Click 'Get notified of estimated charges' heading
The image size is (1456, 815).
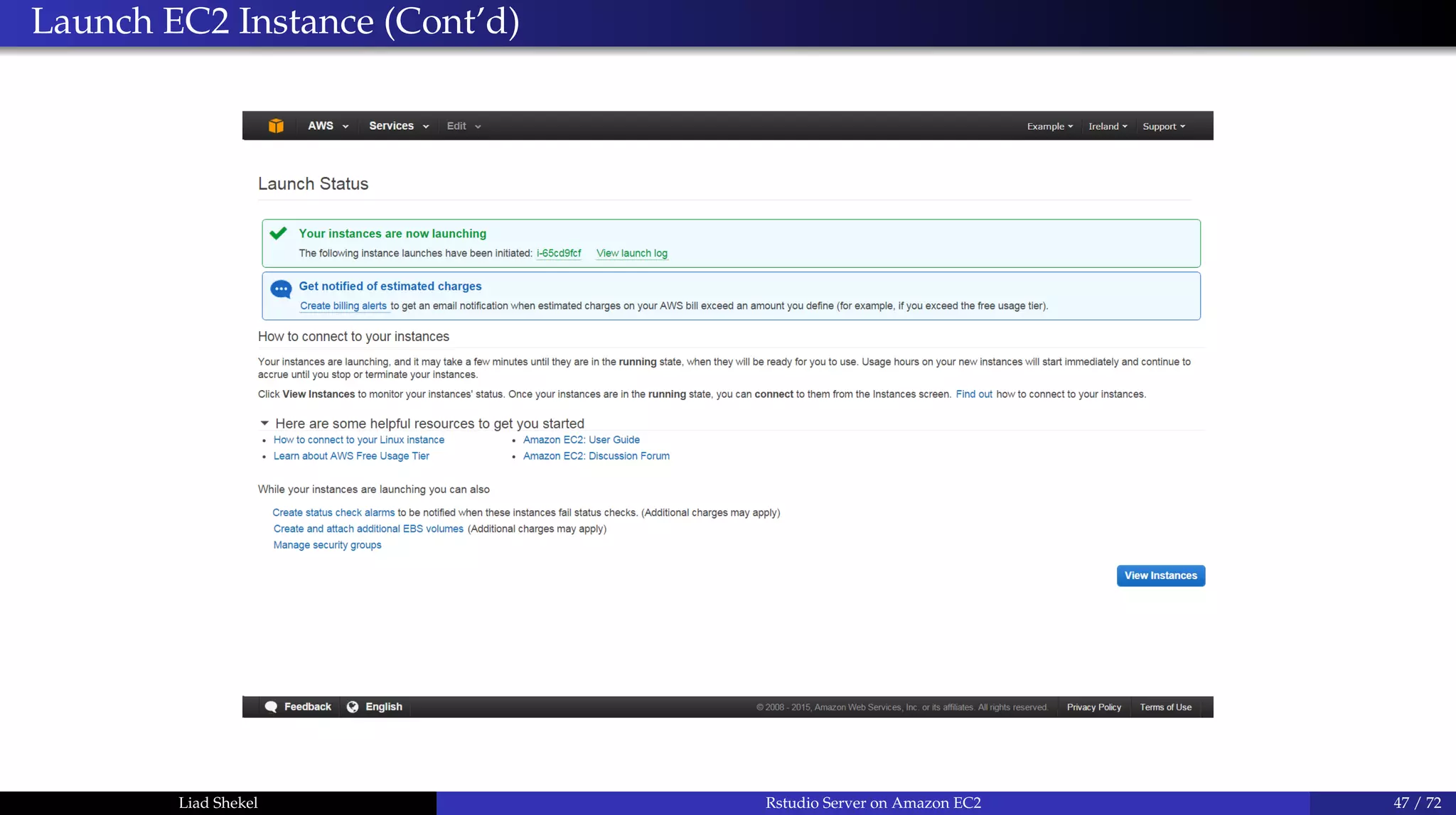390,286
